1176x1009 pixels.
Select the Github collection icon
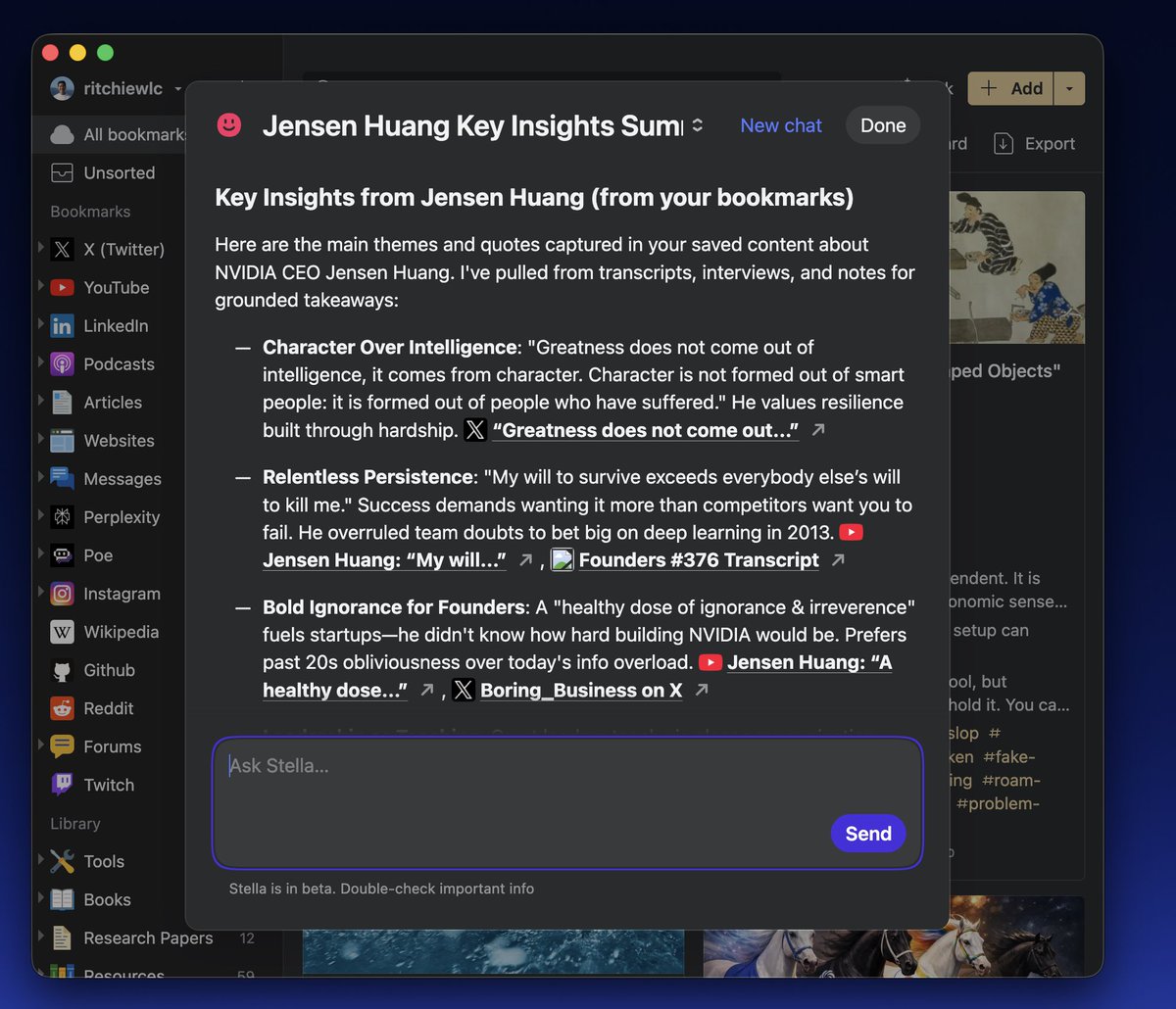coord(62,670)
